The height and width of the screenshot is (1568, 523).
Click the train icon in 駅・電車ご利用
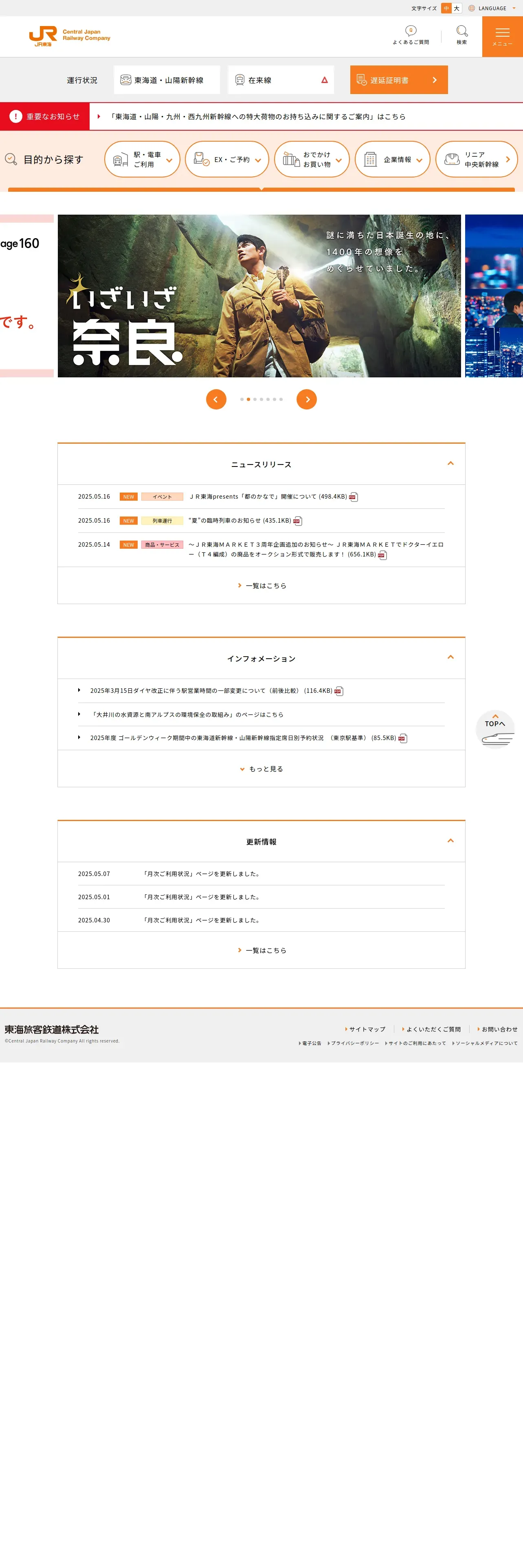coord(121,160)
